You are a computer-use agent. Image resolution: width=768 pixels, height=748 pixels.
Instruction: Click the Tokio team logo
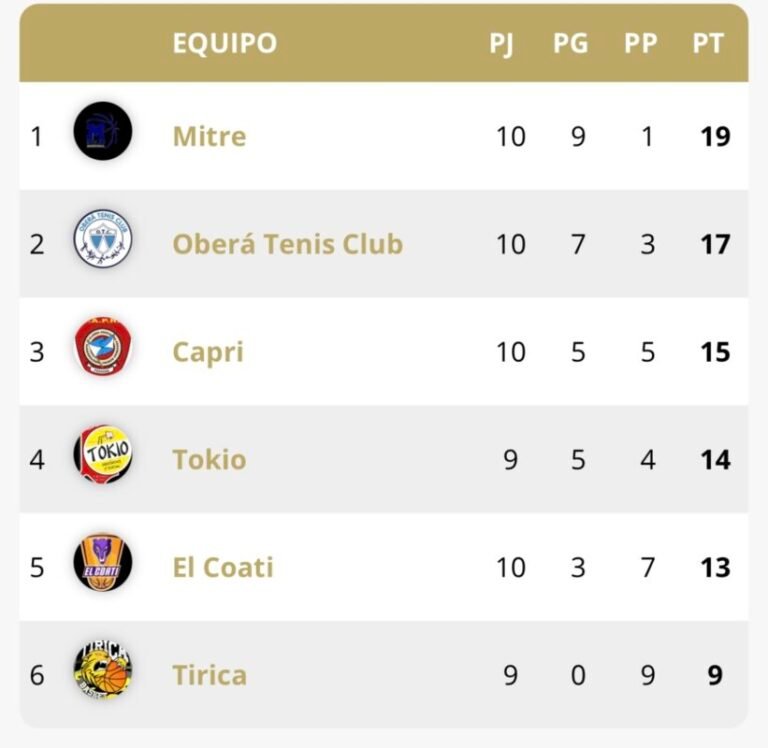coord(102,455)
